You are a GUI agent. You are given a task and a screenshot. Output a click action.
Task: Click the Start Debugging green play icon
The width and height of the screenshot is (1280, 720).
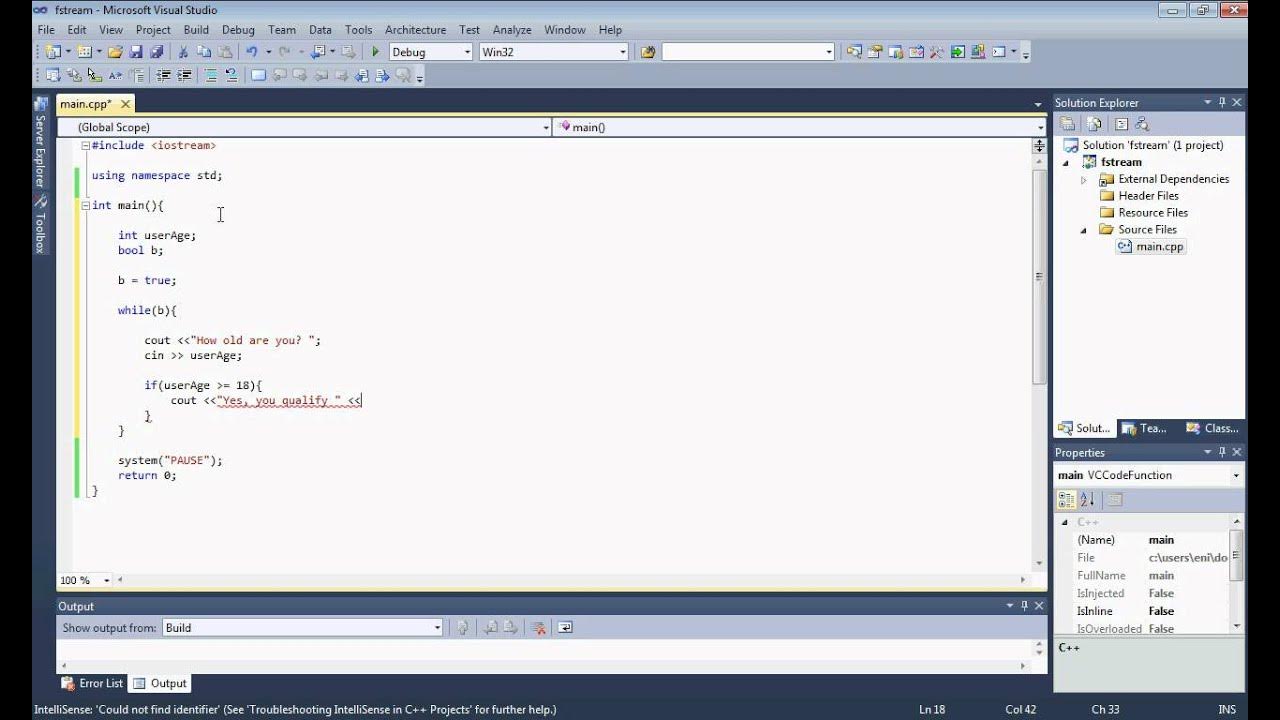click(375, 52)
